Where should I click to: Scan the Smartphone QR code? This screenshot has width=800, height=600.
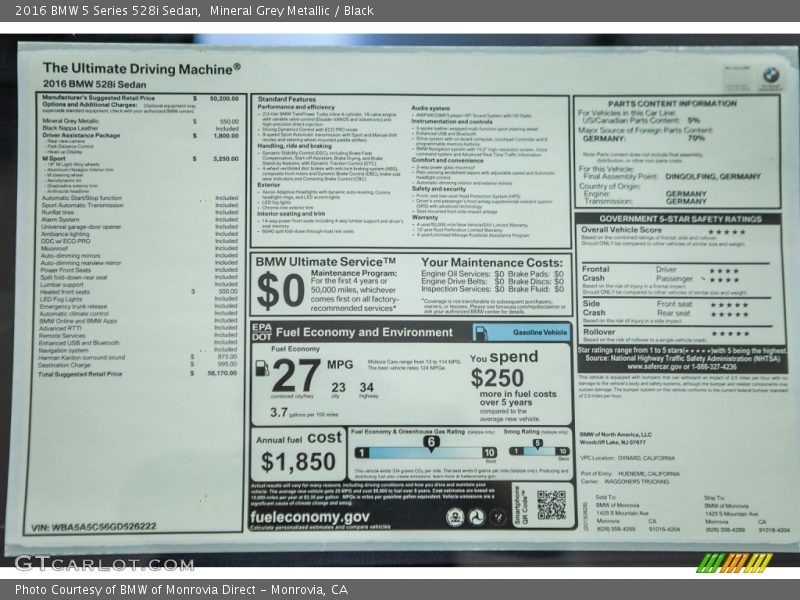(551, 505)
